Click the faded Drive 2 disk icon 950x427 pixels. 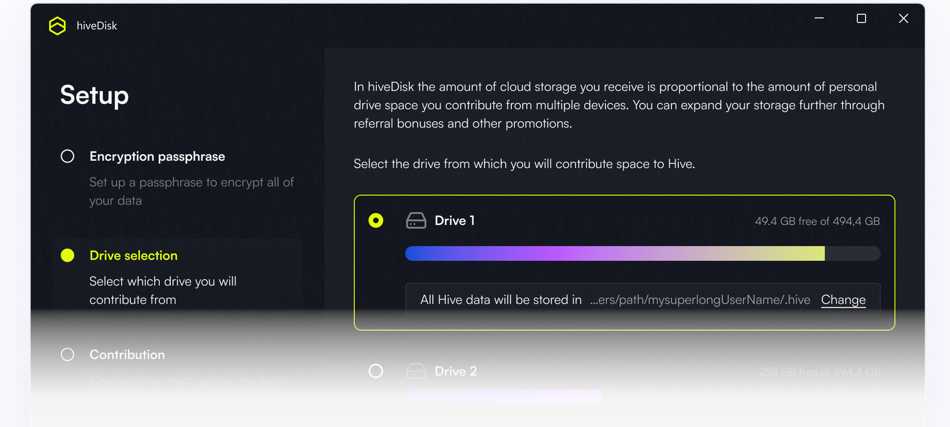[416, 371]
